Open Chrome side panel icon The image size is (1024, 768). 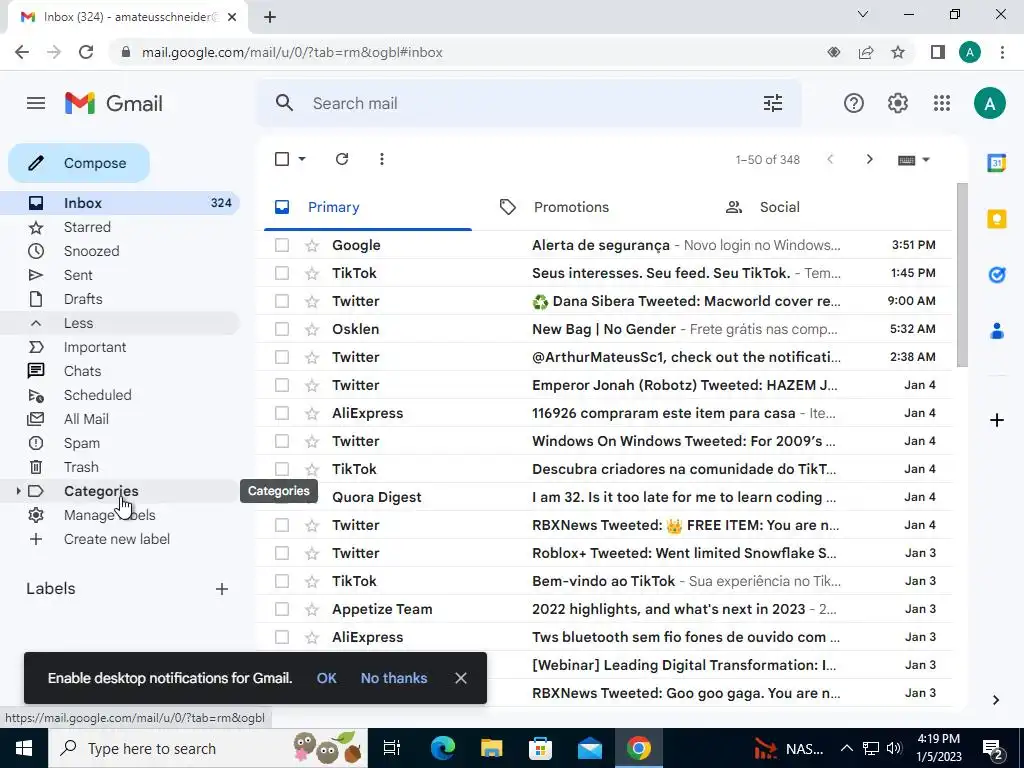click(938, 52)
